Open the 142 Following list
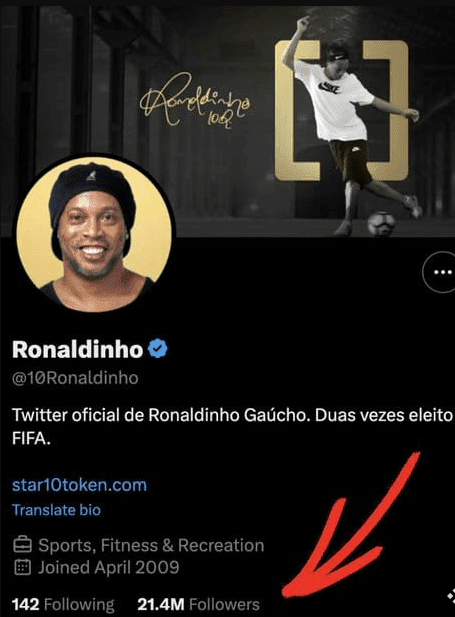This screenshot has width=455, height=617. 63,604
